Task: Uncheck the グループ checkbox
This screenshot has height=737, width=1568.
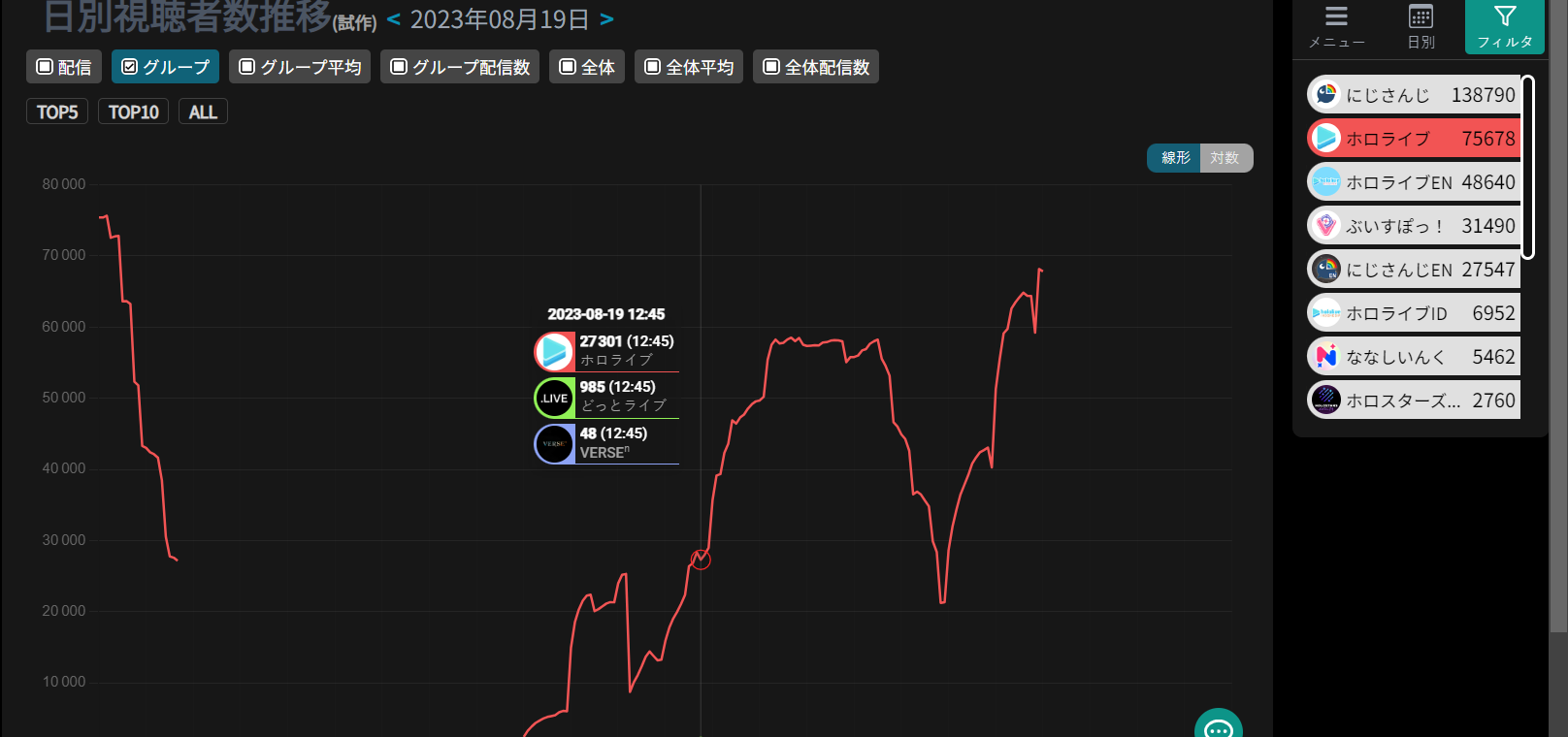Action: pyautogui.click(x=165, y=67)
